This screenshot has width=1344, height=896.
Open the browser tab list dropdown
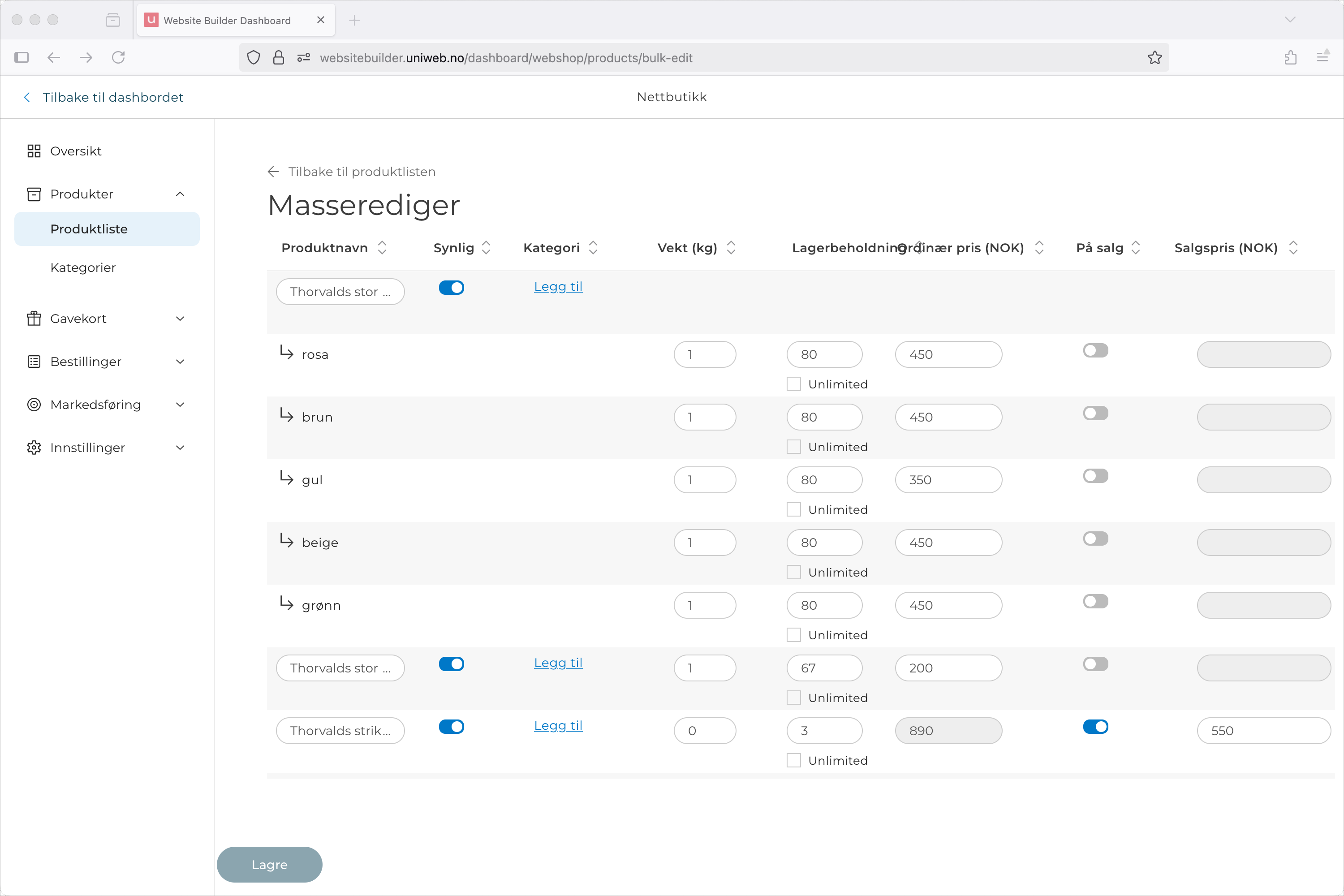[x=1290, y=20]
